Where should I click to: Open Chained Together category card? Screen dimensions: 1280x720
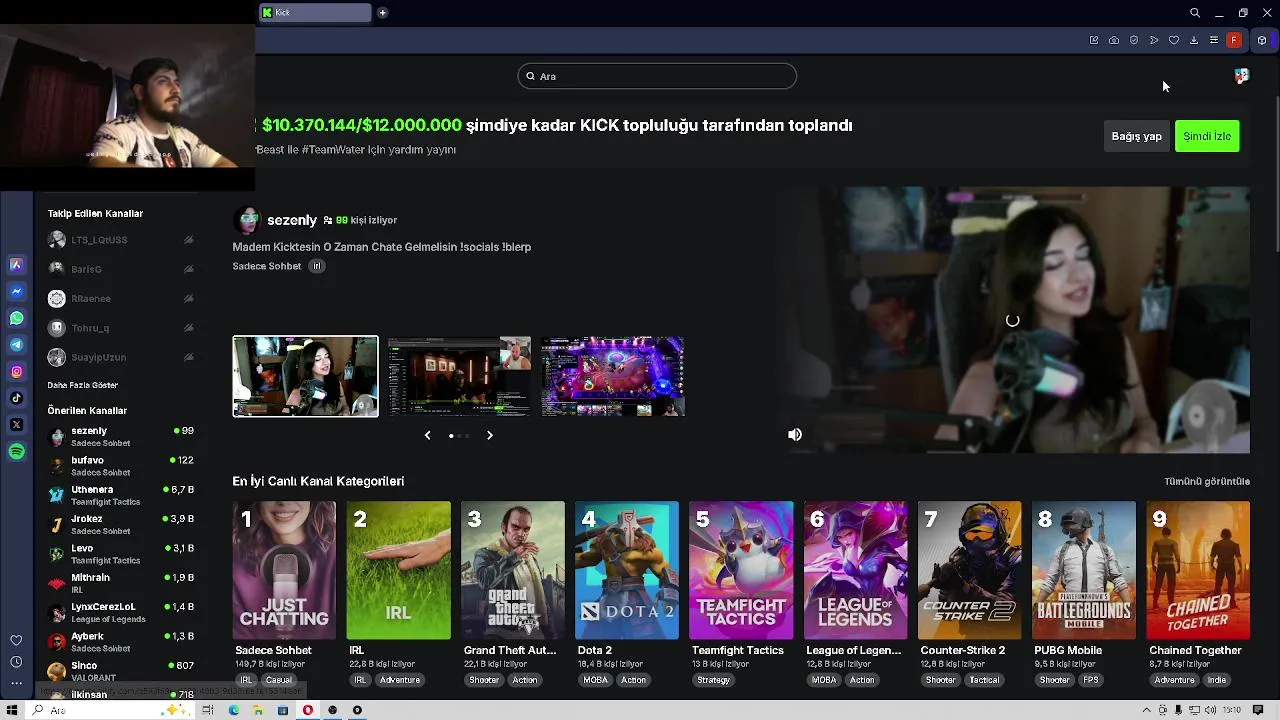(1198, 570)
